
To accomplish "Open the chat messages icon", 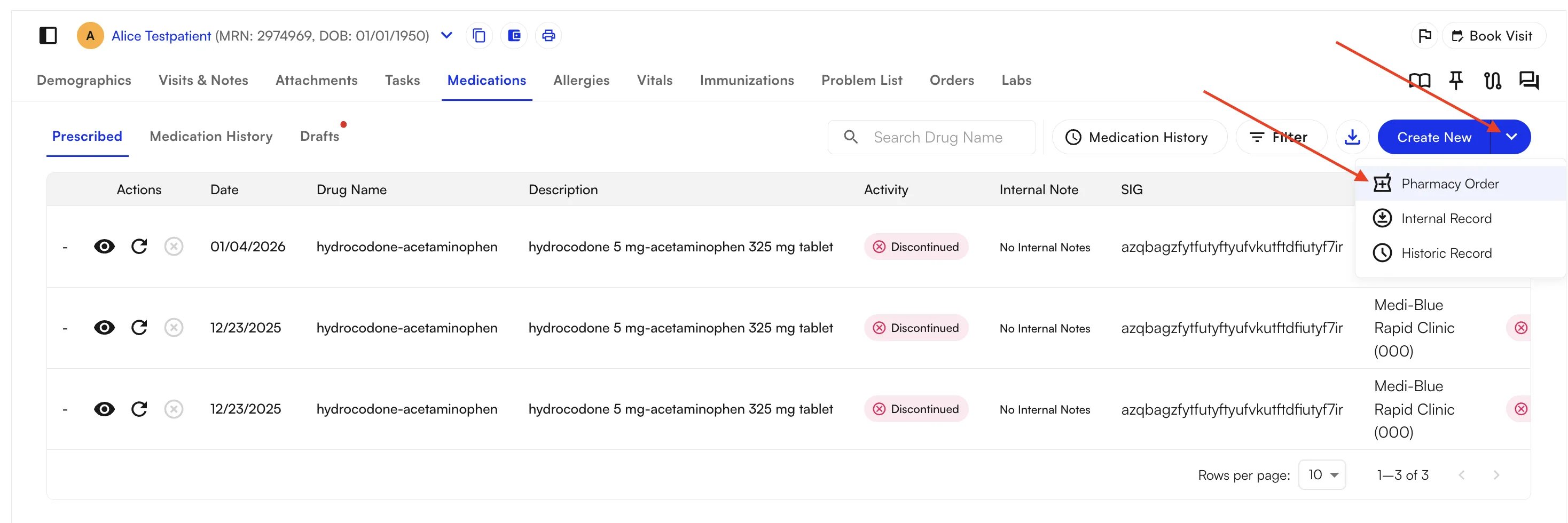I will (x=1528, y=80).
